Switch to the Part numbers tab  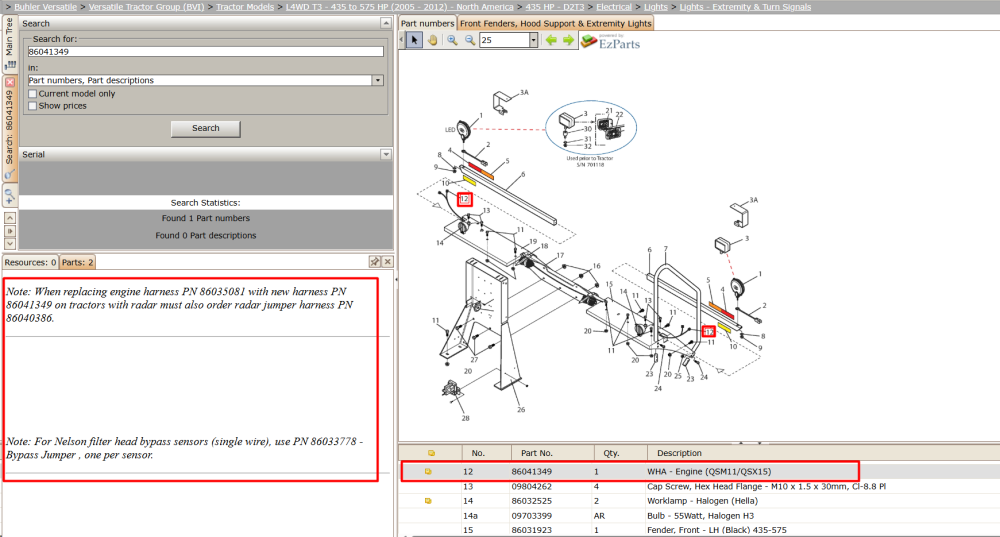pos(427,23)
